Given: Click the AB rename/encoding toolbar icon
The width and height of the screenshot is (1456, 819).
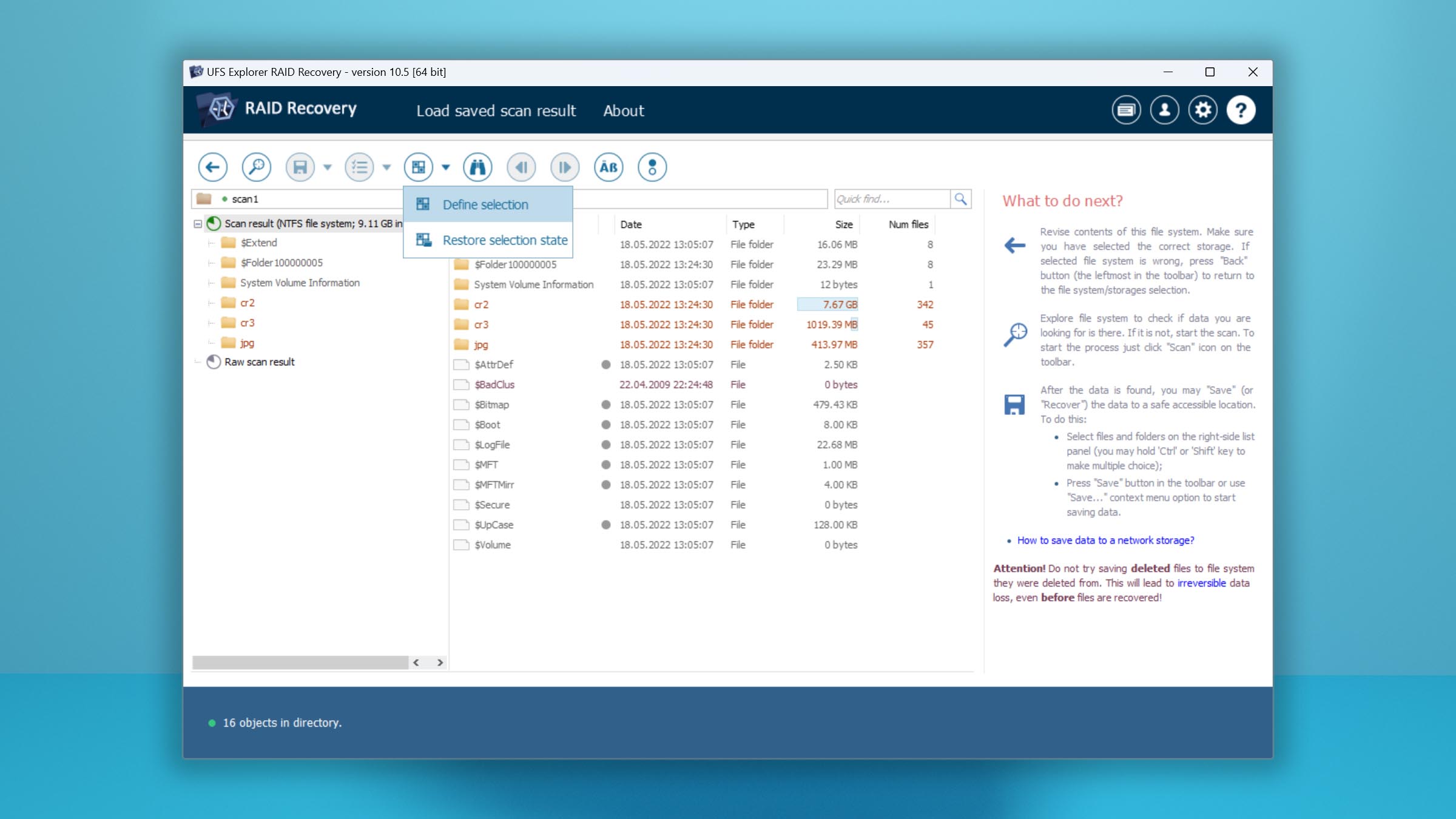Looking at the screenshot, I should coord(608,167).
